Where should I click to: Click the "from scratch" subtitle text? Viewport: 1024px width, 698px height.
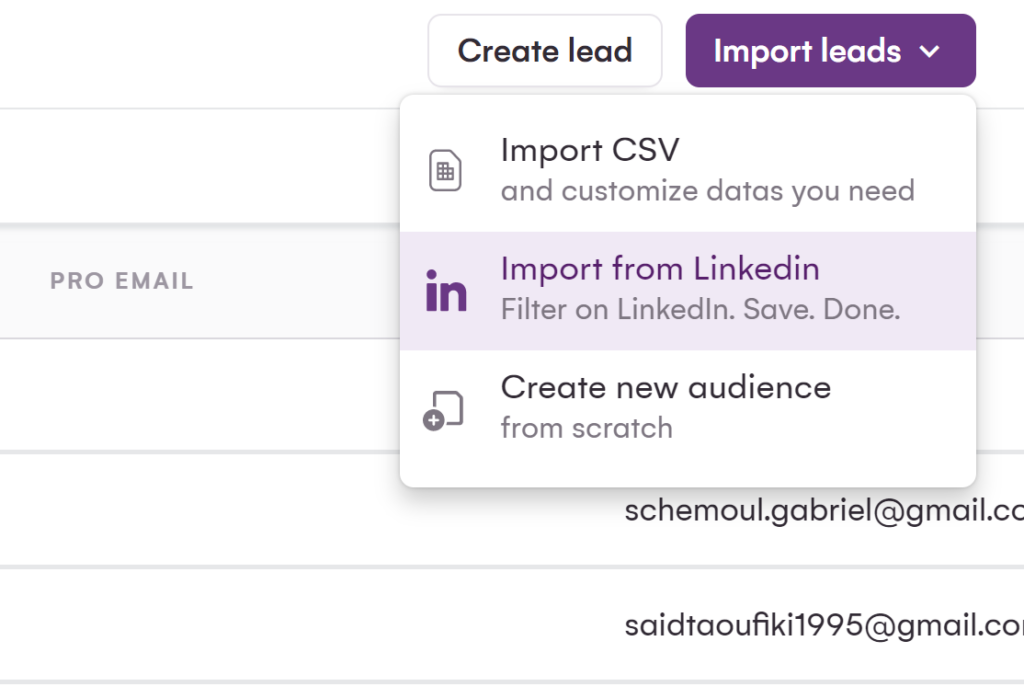[x=586, y=428]
